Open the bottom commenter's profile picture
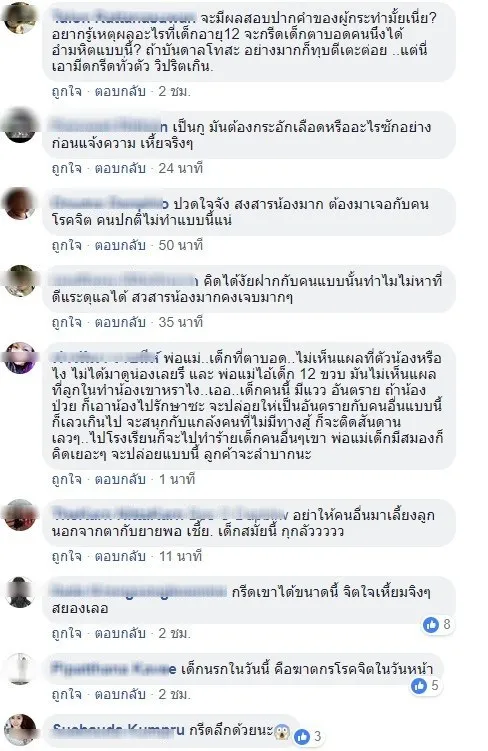 pos(20,729)
